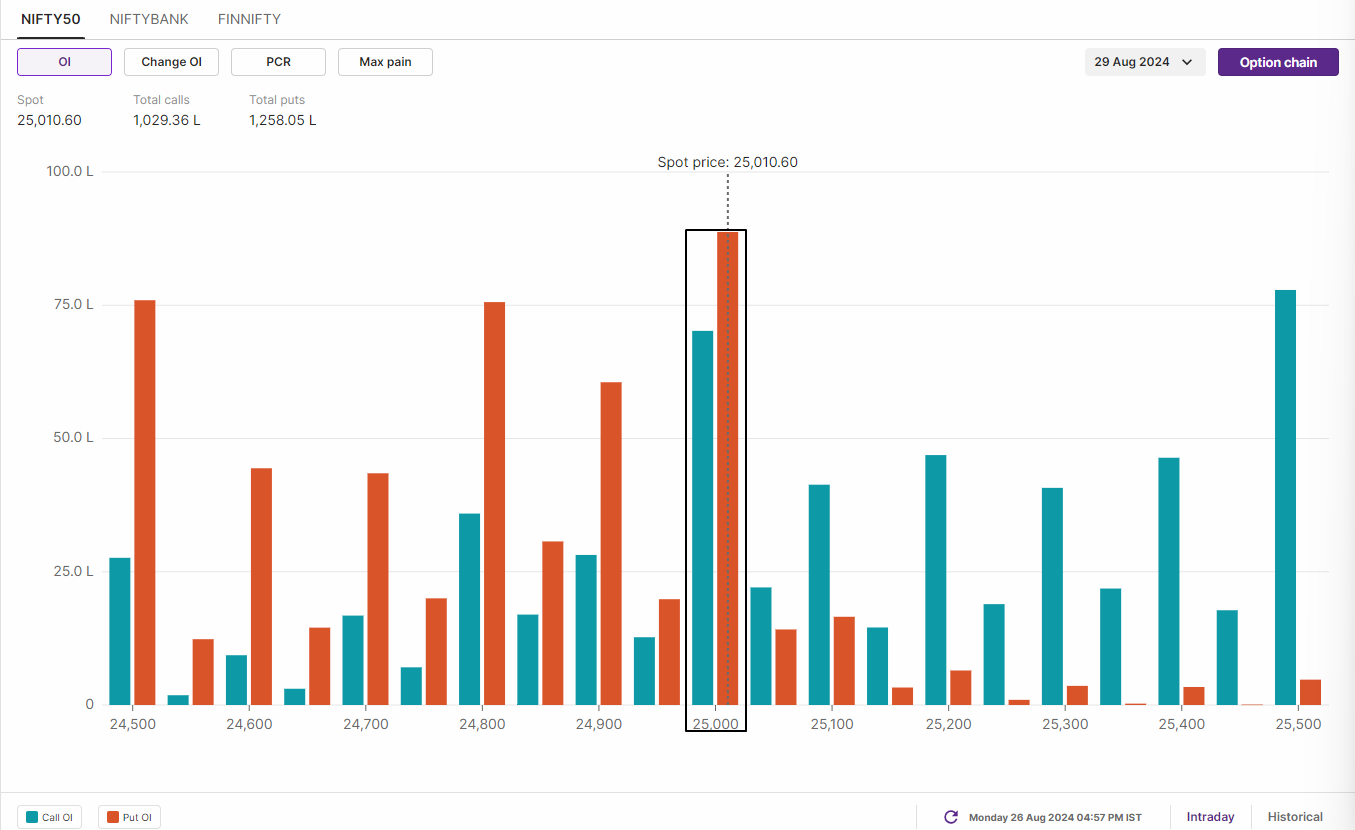Click the Spot price 25,010.60 chart label
The image size is (1355, 830).
(727, 162)
